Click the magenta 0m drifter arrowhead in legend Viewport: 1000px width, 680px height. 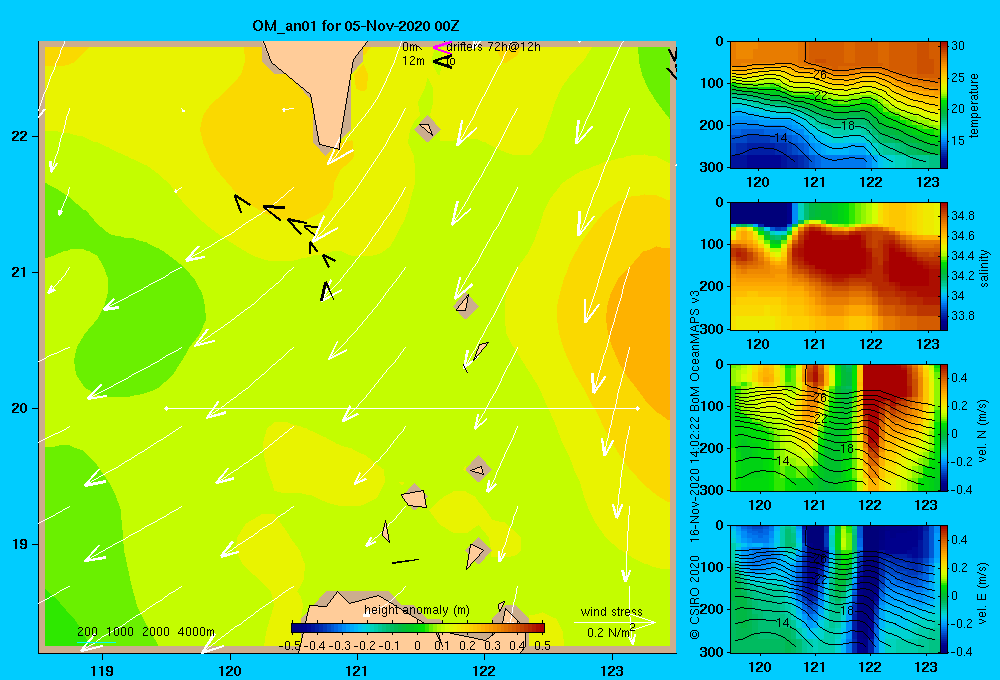(441, 47)
